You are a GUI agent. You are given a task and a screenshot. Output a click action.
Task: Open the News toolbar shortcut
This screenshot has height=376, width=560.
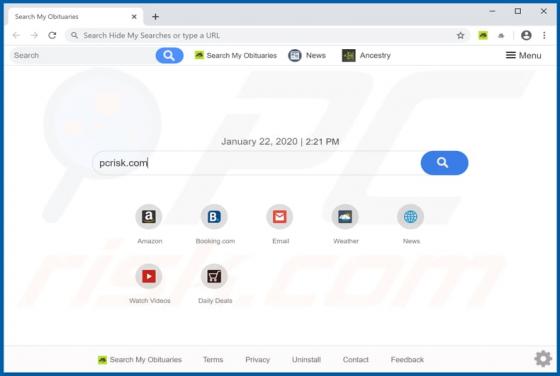tap(307, 55)
